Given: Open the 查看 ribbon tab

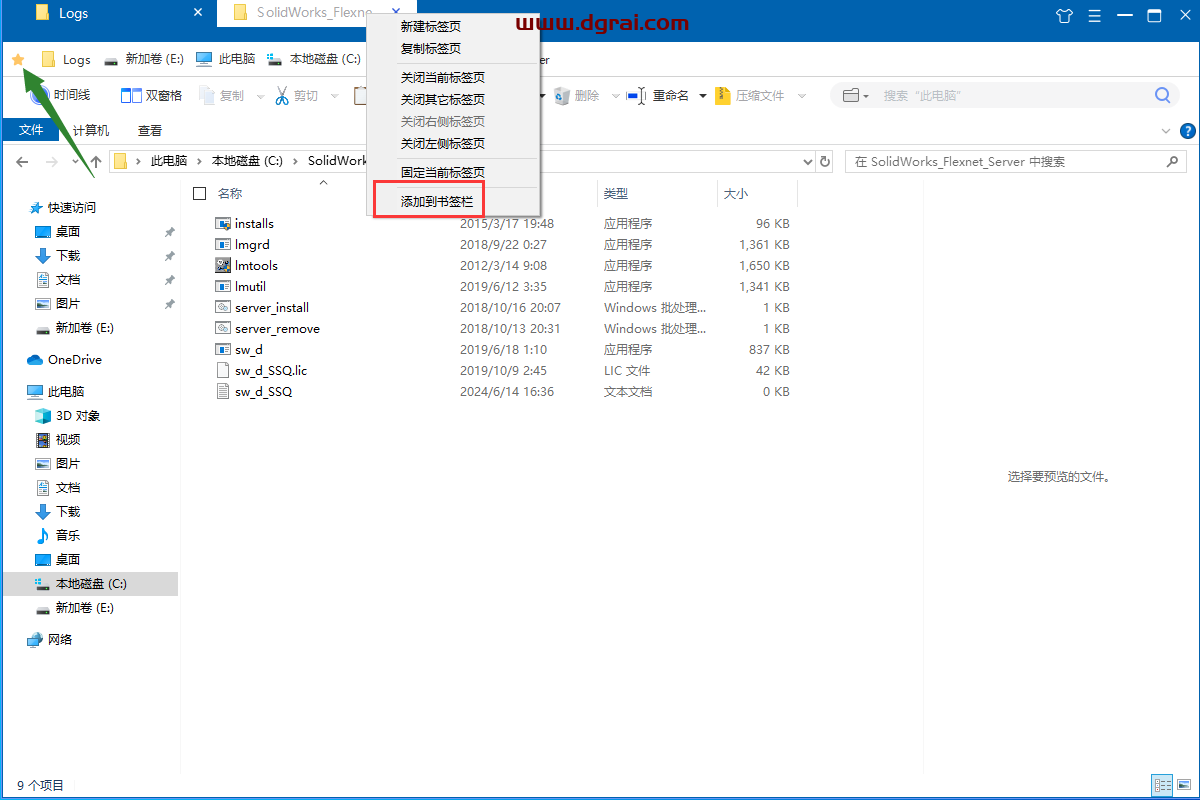Looking at the screenshot, I should point(150,131).
